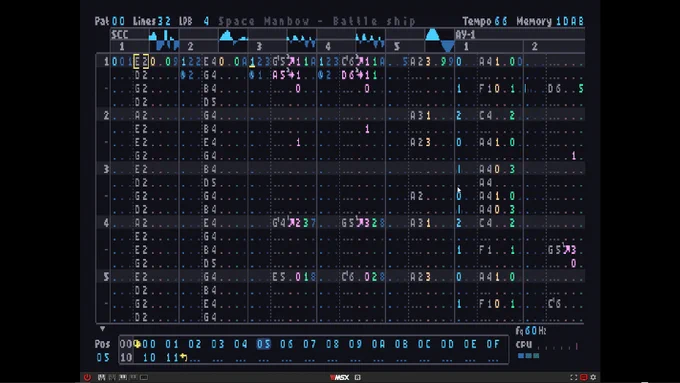Click the Pat value 00

coord(118,21)
